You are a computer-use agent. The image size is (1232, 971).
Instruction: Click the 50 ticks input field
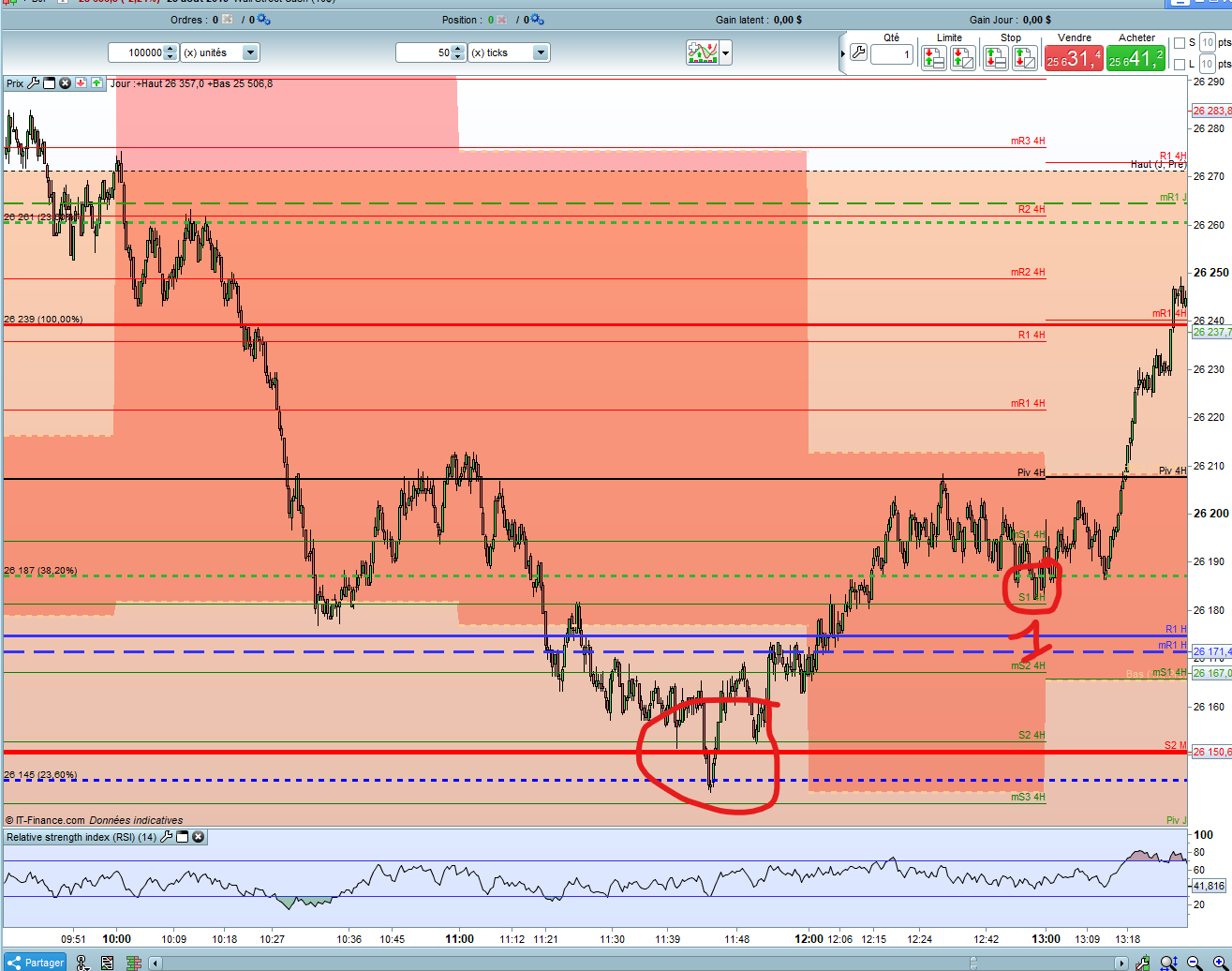pos(424,52)
